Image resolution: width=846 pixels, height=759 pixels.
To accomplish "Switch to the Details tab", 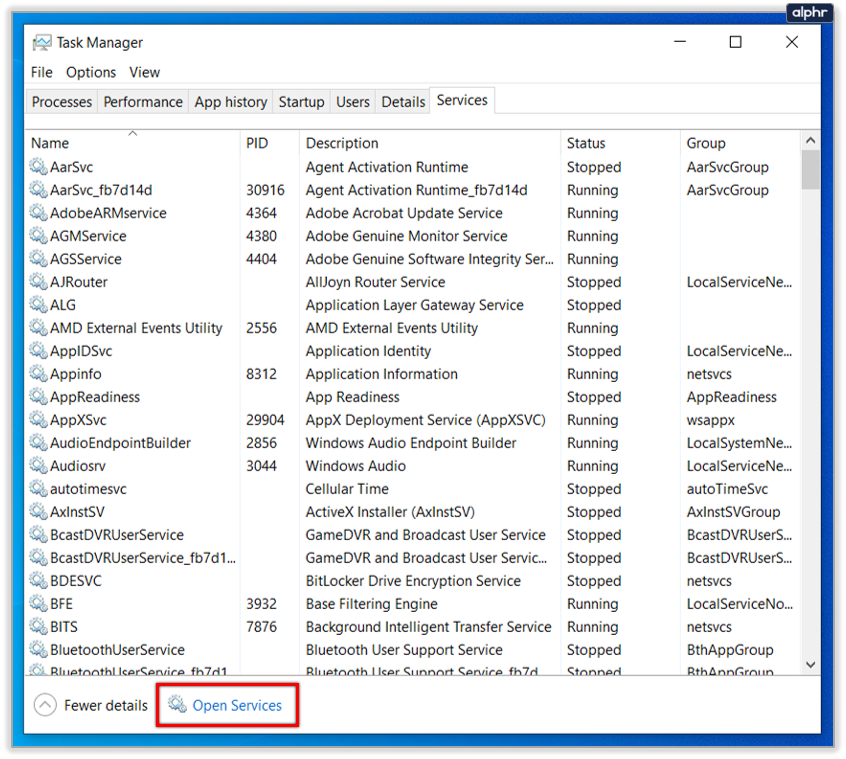I will [403, 101].
